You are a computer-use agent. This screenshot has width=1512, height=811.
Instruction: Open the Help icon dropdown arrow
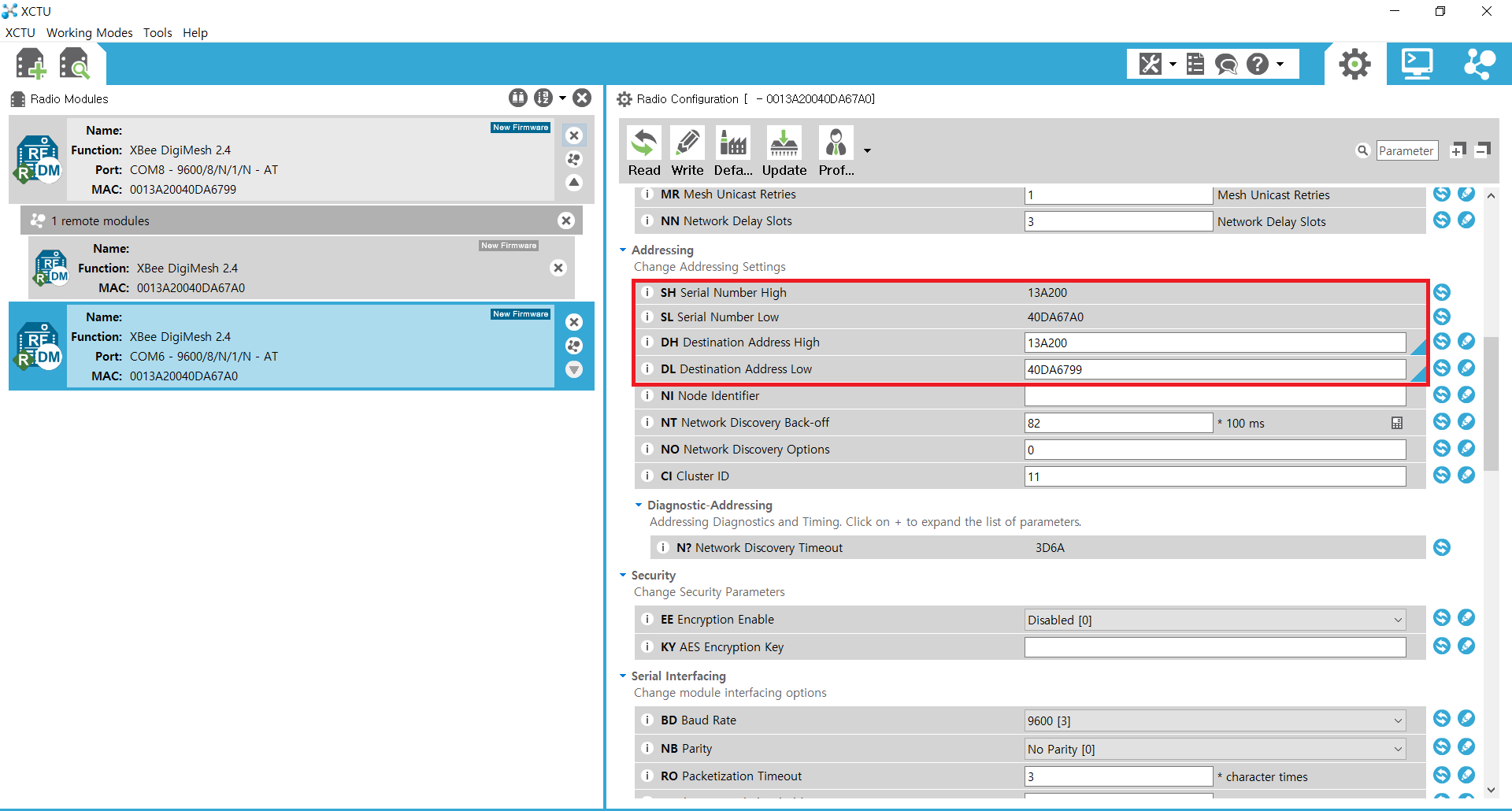pyautogui.click(x=1280, y=65)
